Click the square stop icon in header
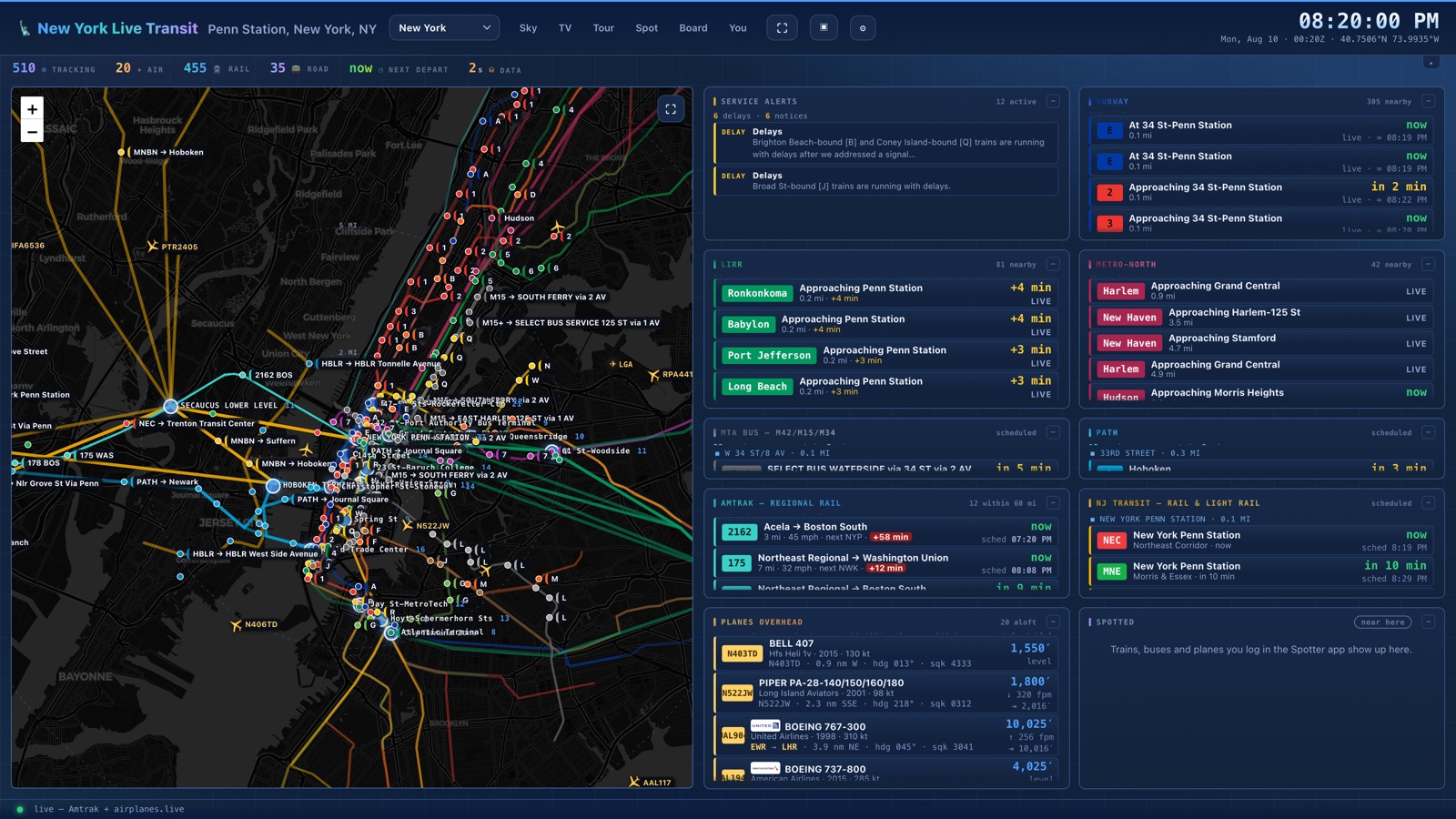Image resolution: width=1456 pixels, height=819 pixels. [x=824, y=28]
